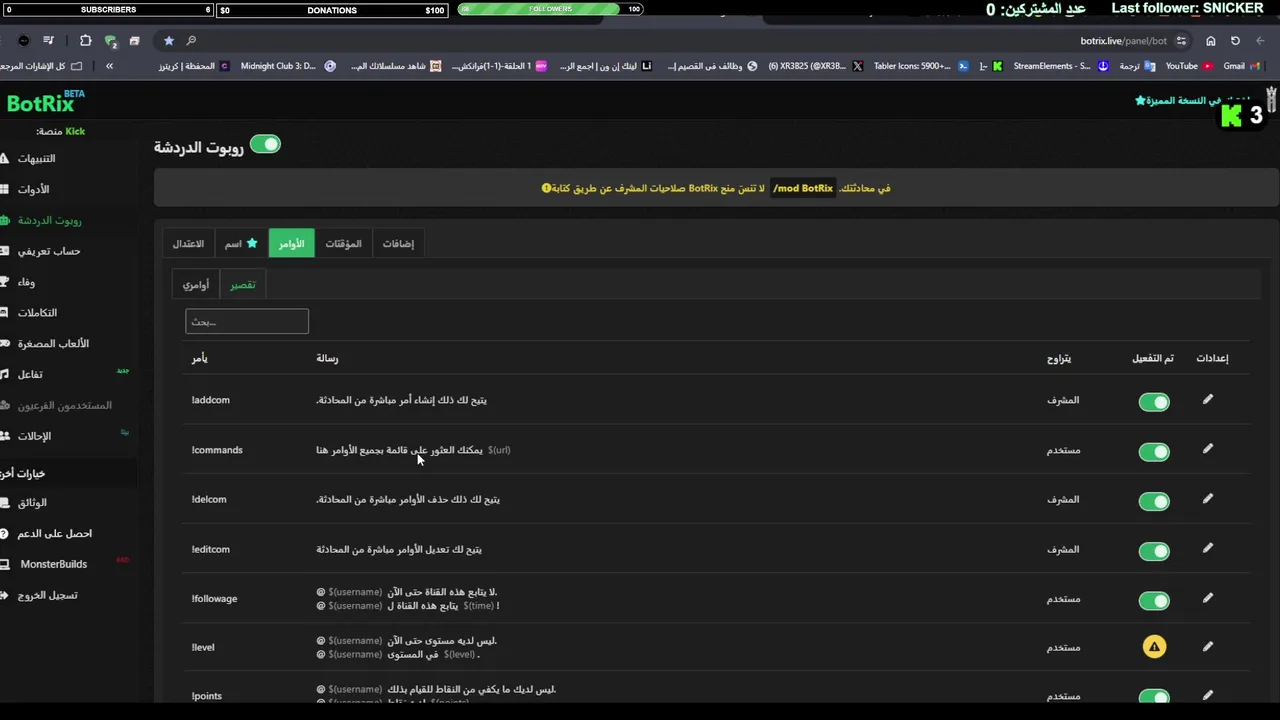Open the browser extensions puzzle icon
The width and height of the screenshot is (1280, 720).
tap(85, 41)
